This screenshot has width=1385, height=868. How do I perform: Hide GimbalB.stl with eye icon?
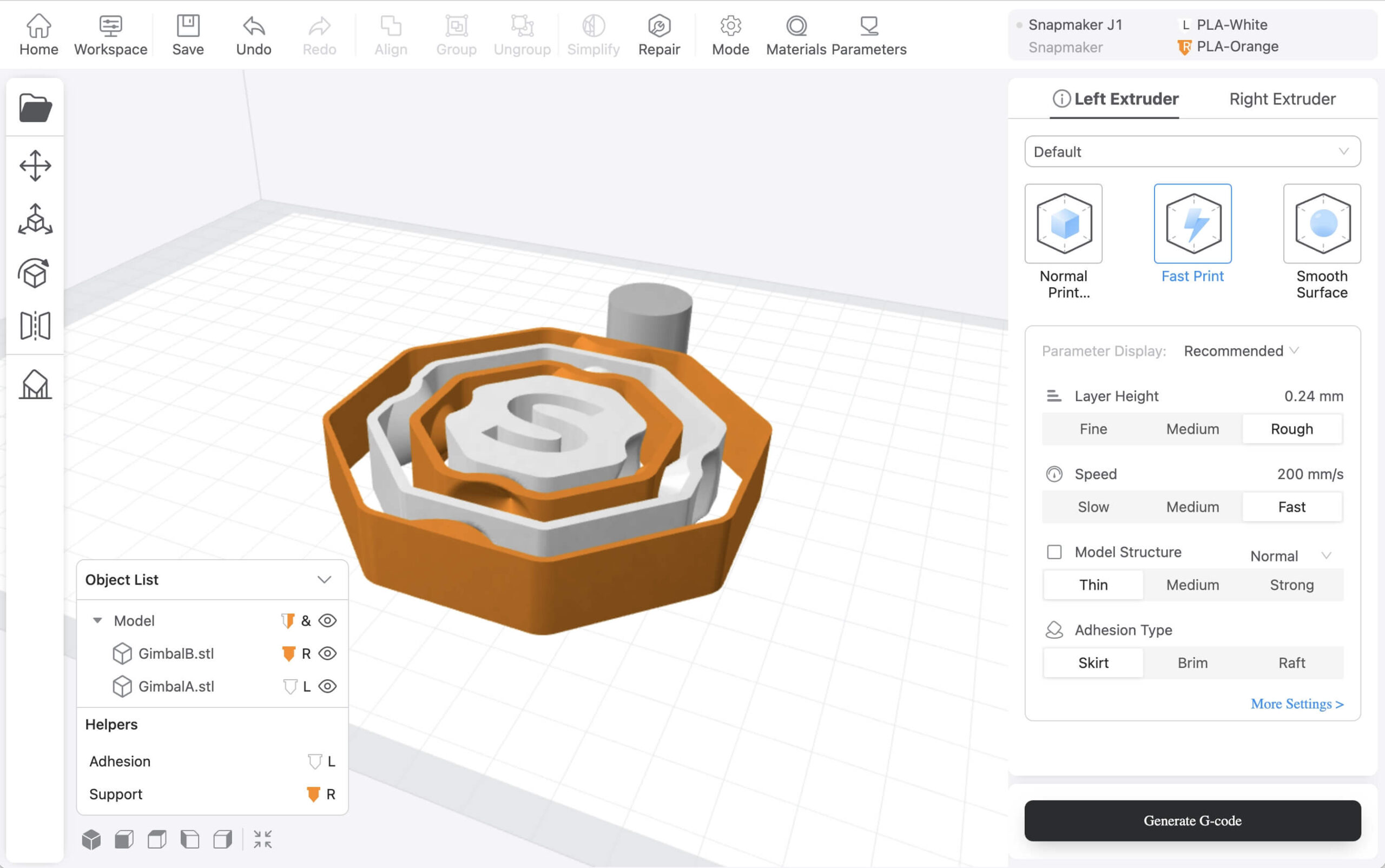327,653
